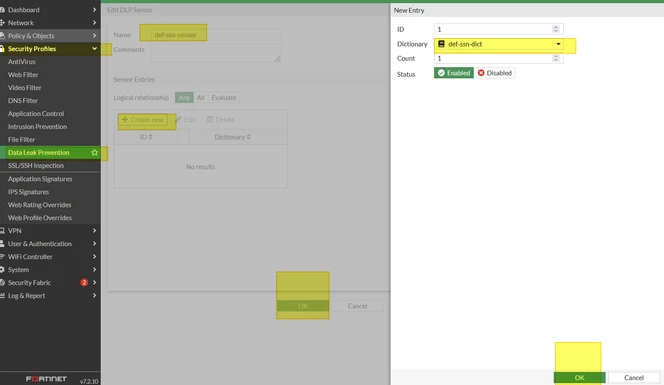Viewport: 664px width, 385px height.
Task: Adjust the ID field spinner
Action: [x=556, y=29]
